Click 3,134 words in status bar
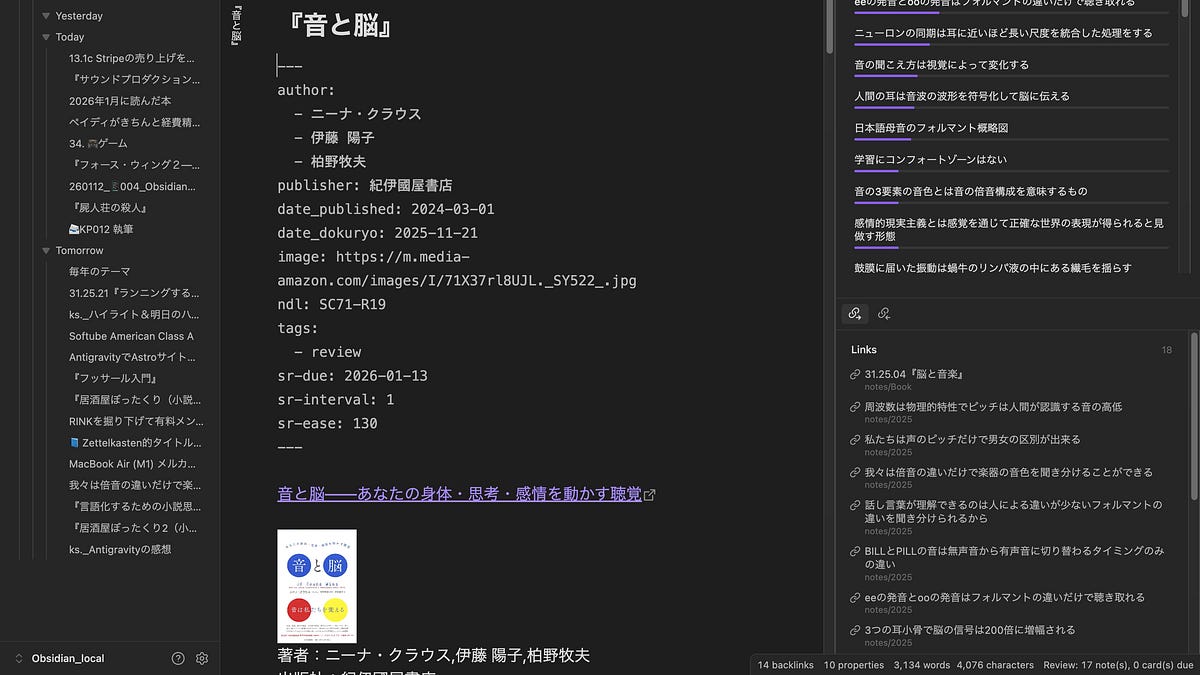 click(x=922, y=664)
